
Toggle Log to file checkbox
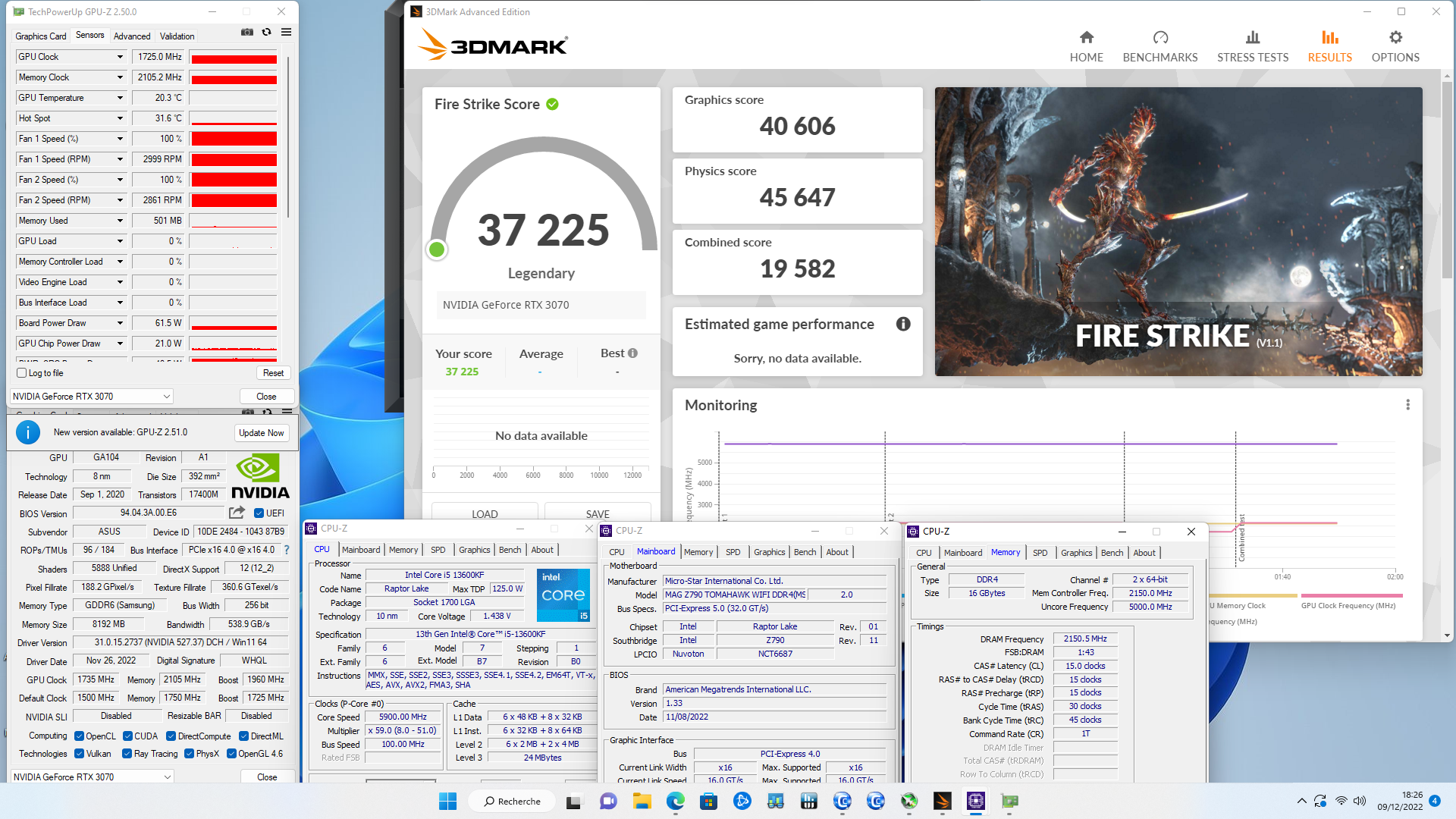(x=22, y=373)
